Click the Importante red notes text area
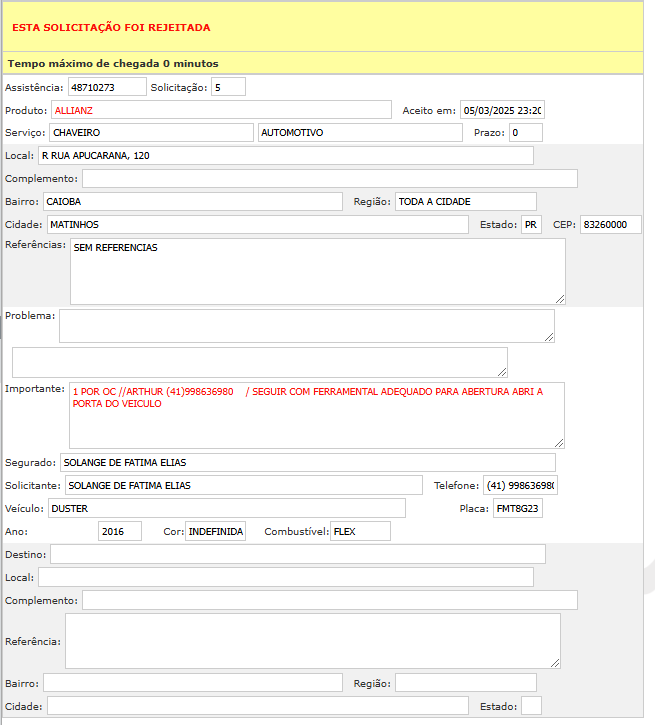Screen dimensions: 655x725 tap(316, 414)
